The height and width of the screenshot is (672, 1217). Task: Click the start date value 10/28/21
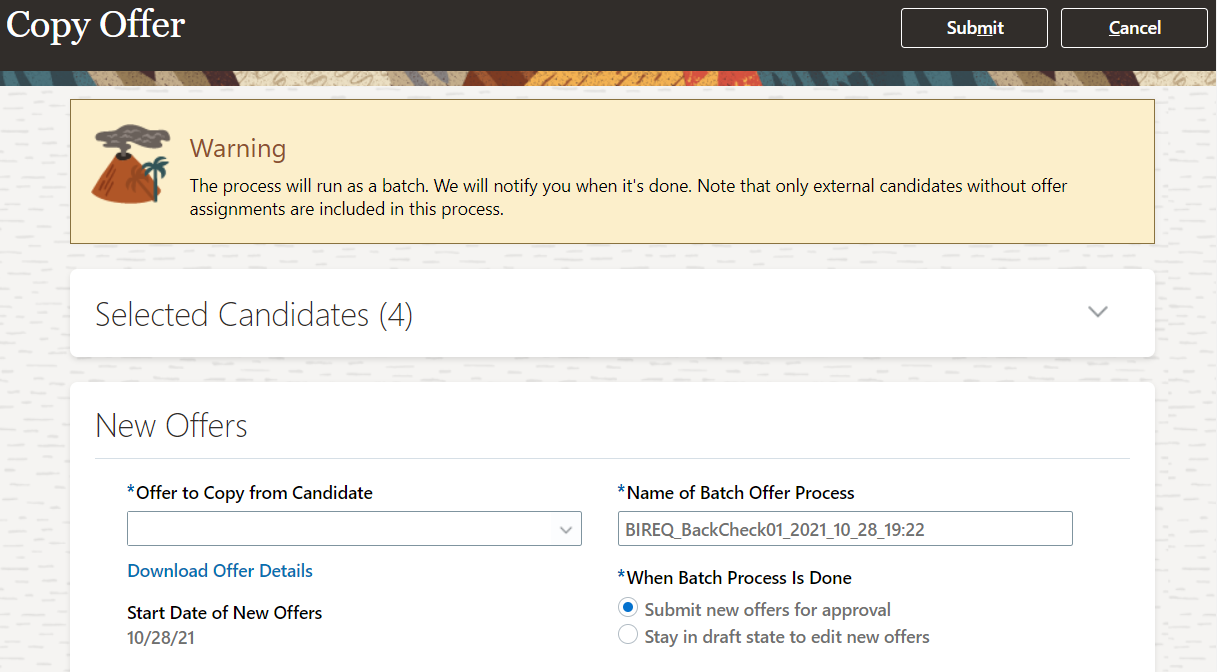[x=161, y=637]
